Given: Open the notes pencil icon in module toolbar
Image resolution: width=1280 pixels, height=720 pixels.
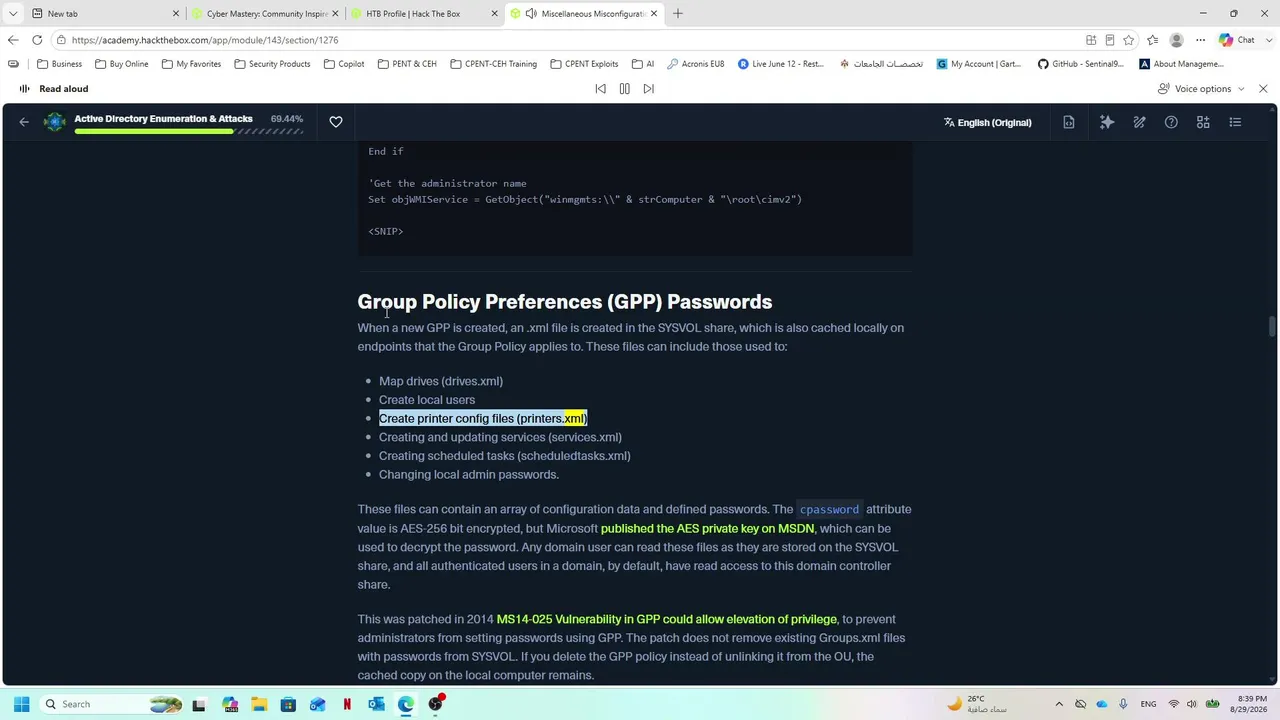Looking at the screenshot, I should [1139, 122].
